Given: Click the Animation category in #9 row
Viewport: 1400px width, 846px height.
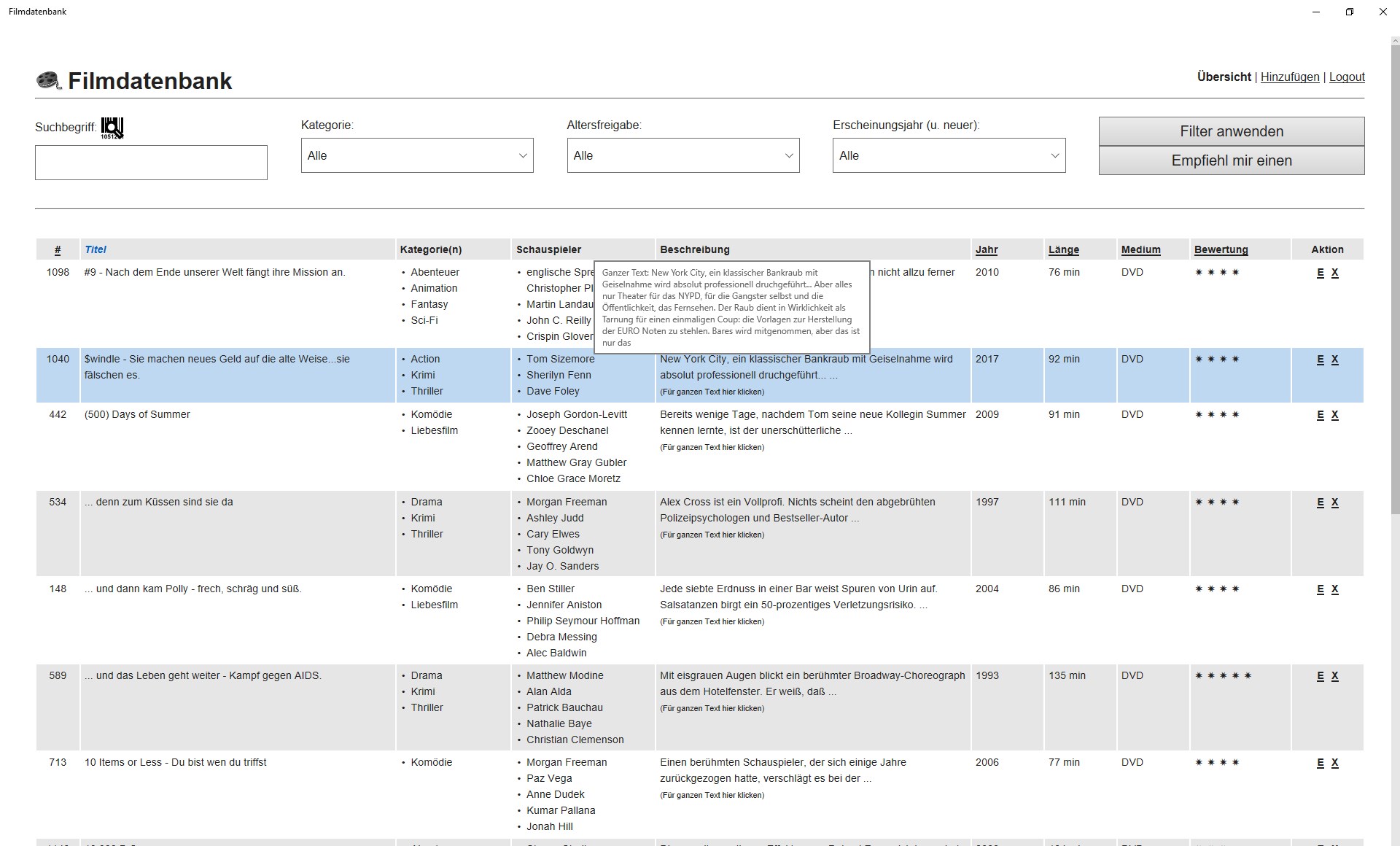Looking at the screenshot, I should pyautogui.click(x=434, y=288).
